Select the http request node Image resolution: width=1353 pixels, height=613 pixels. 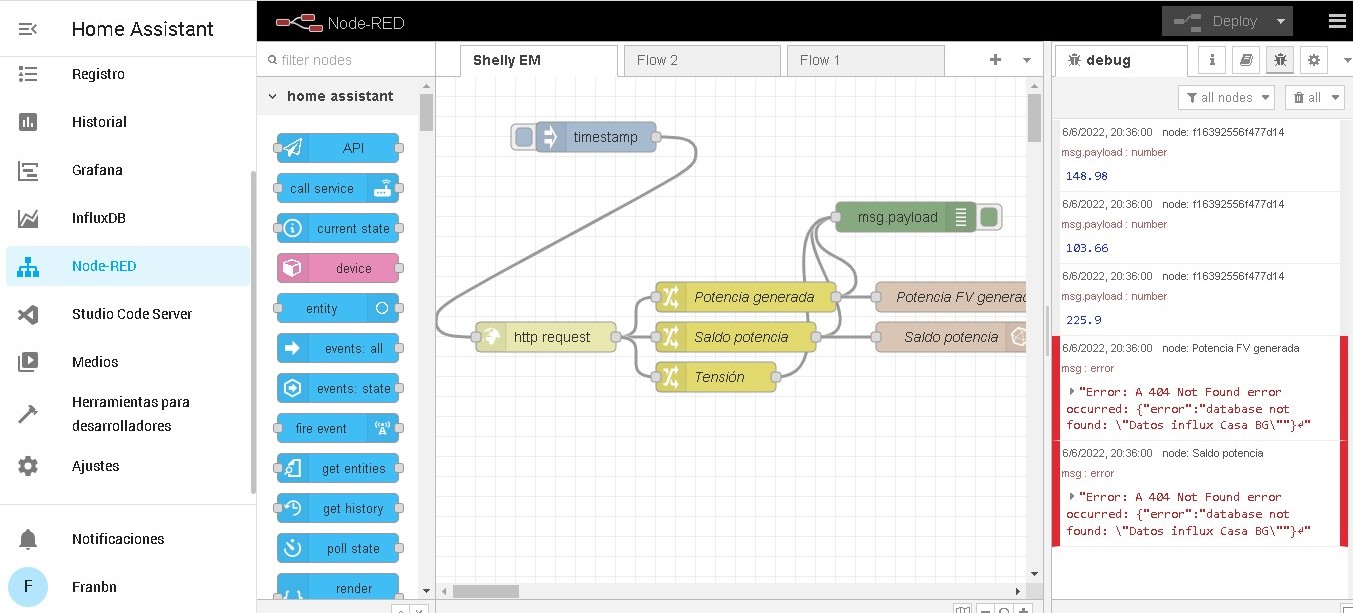point(546,337)
